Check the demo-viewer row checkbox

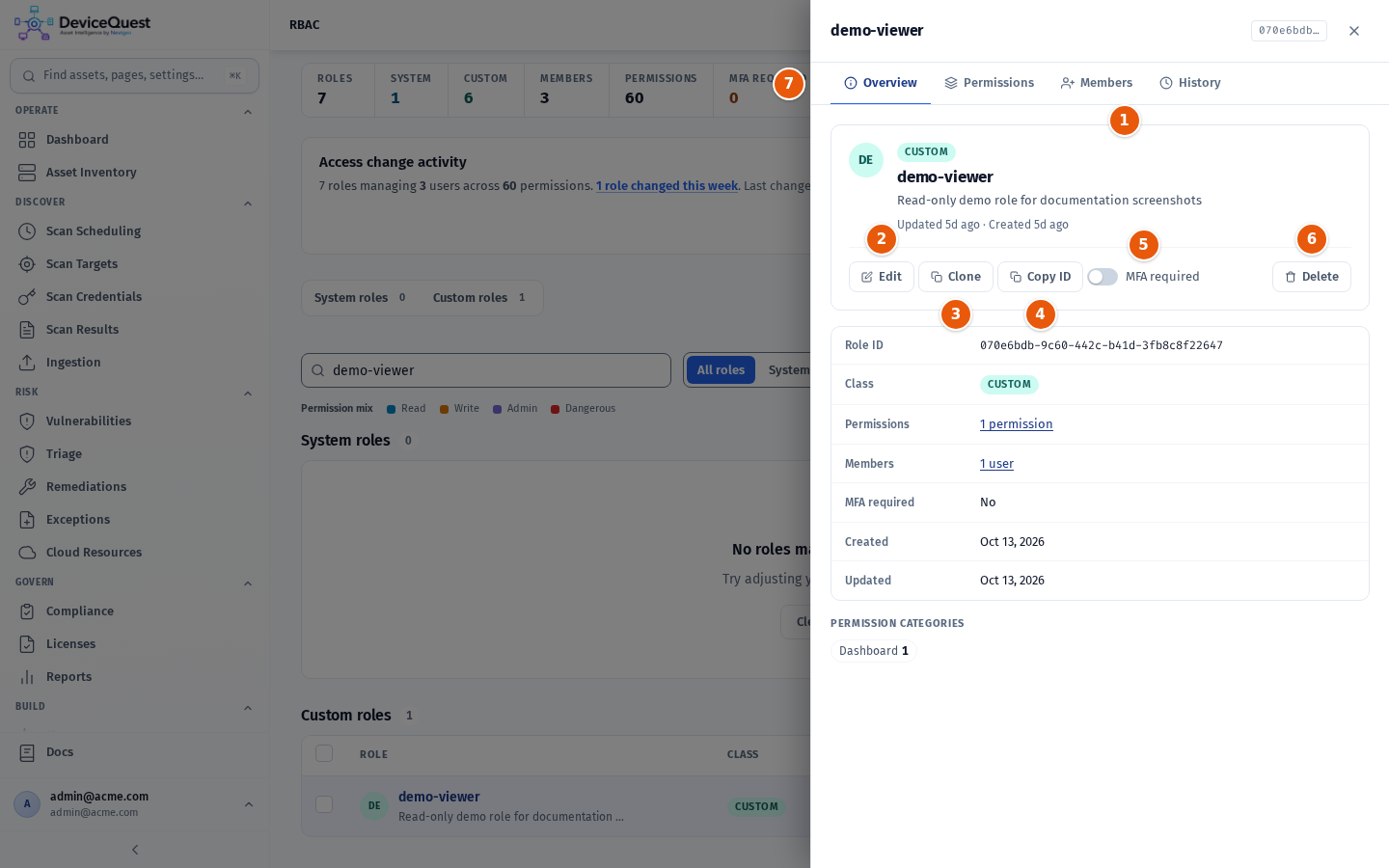click(324, 804)
